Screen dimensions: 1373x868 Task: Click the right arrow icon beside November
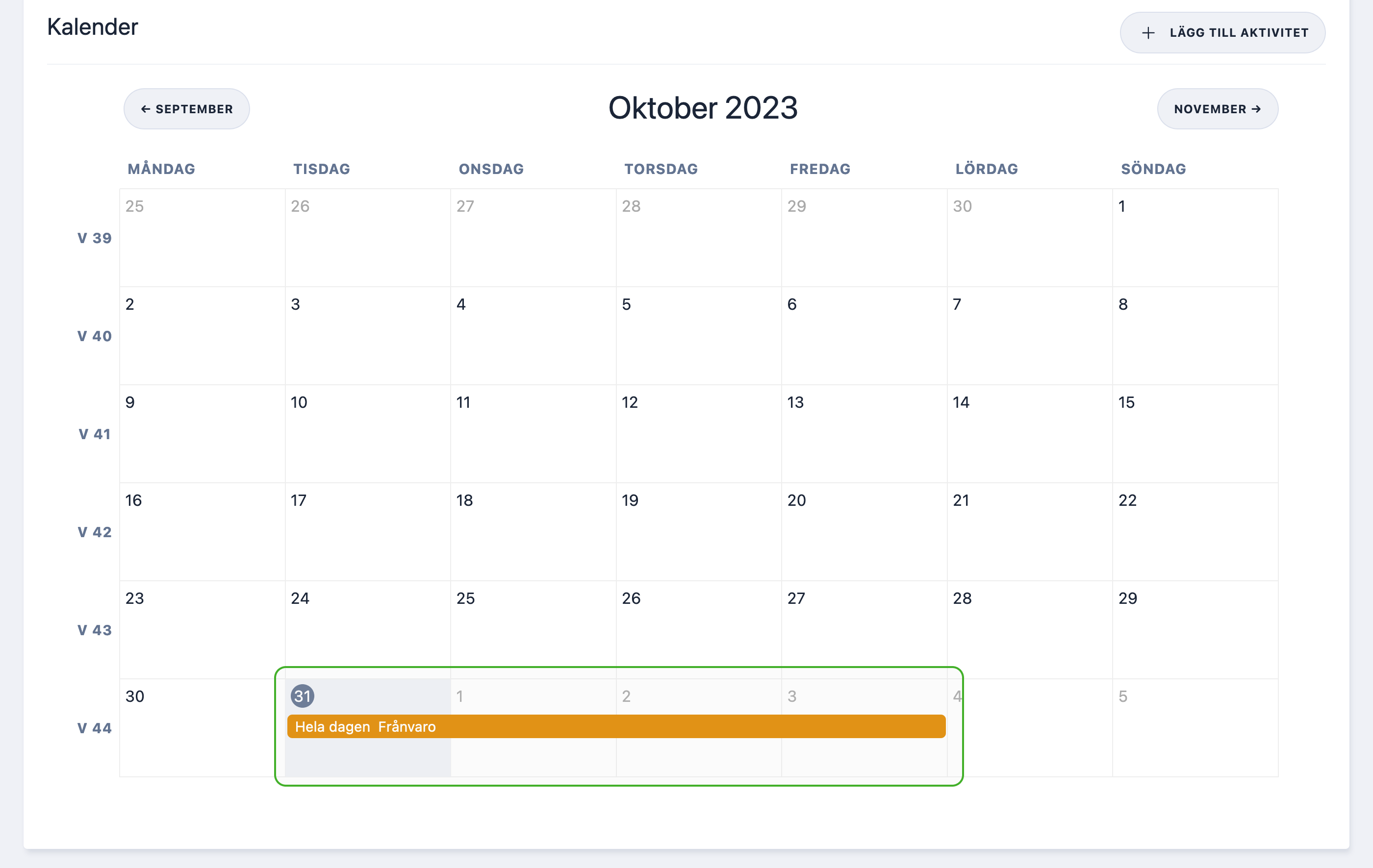pos(1256,109)
